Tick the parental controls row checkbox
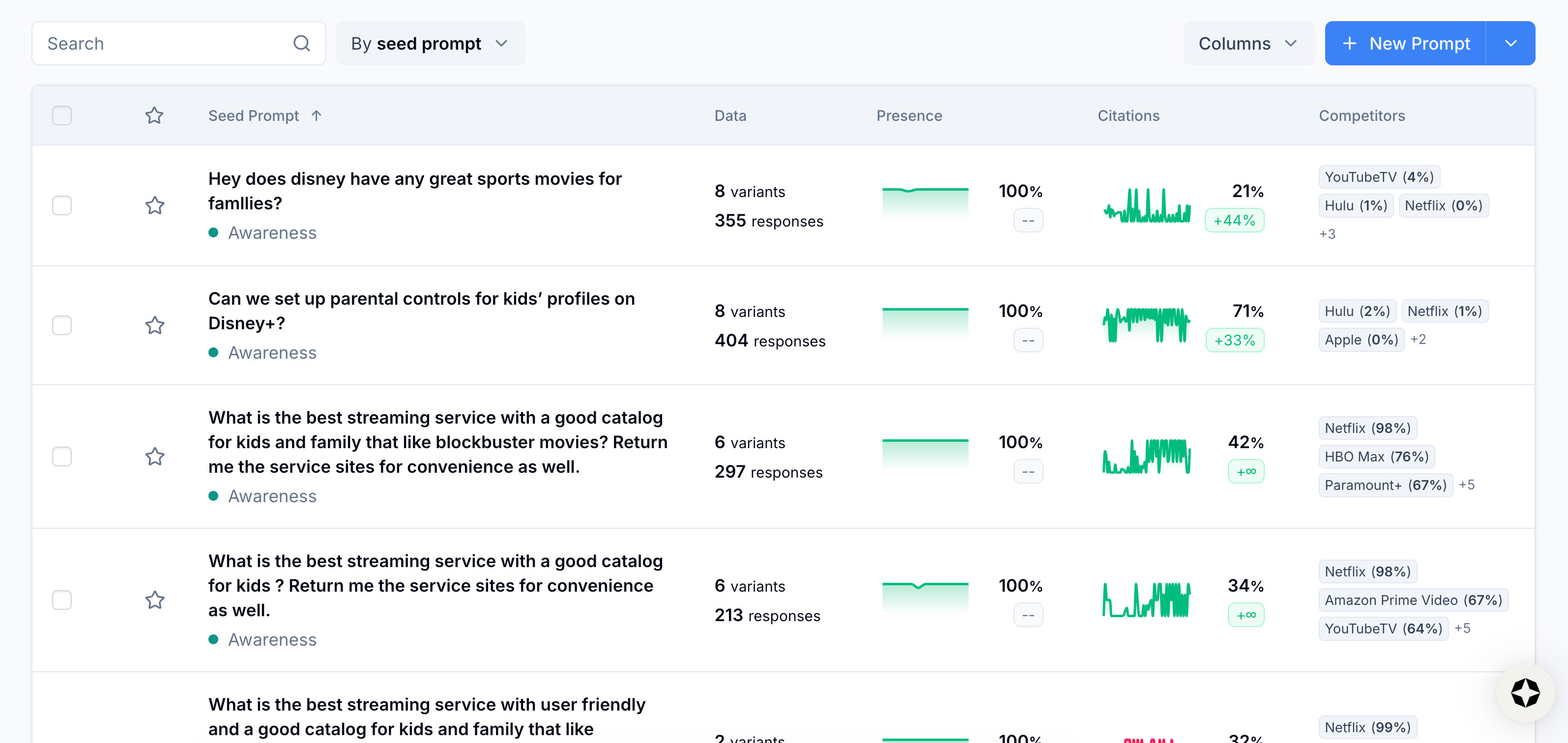Screen dimensions: 1568x743 tap(62, 325)
